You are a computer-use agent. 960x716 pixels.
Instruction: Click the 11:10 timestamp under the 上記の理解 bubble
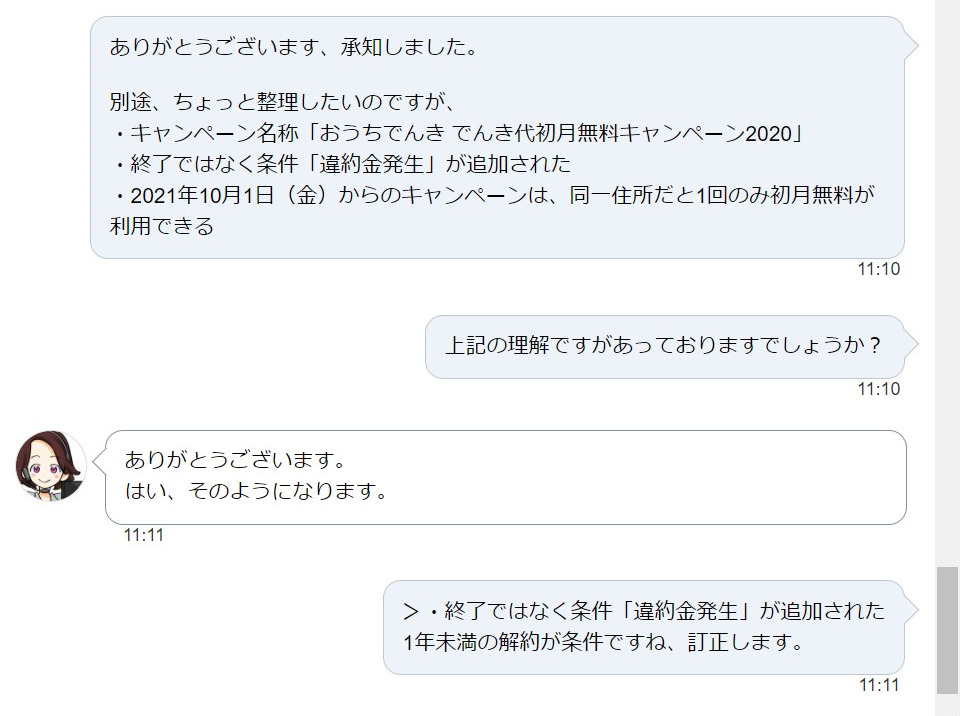pyautogui.click(x=879, y=389)
